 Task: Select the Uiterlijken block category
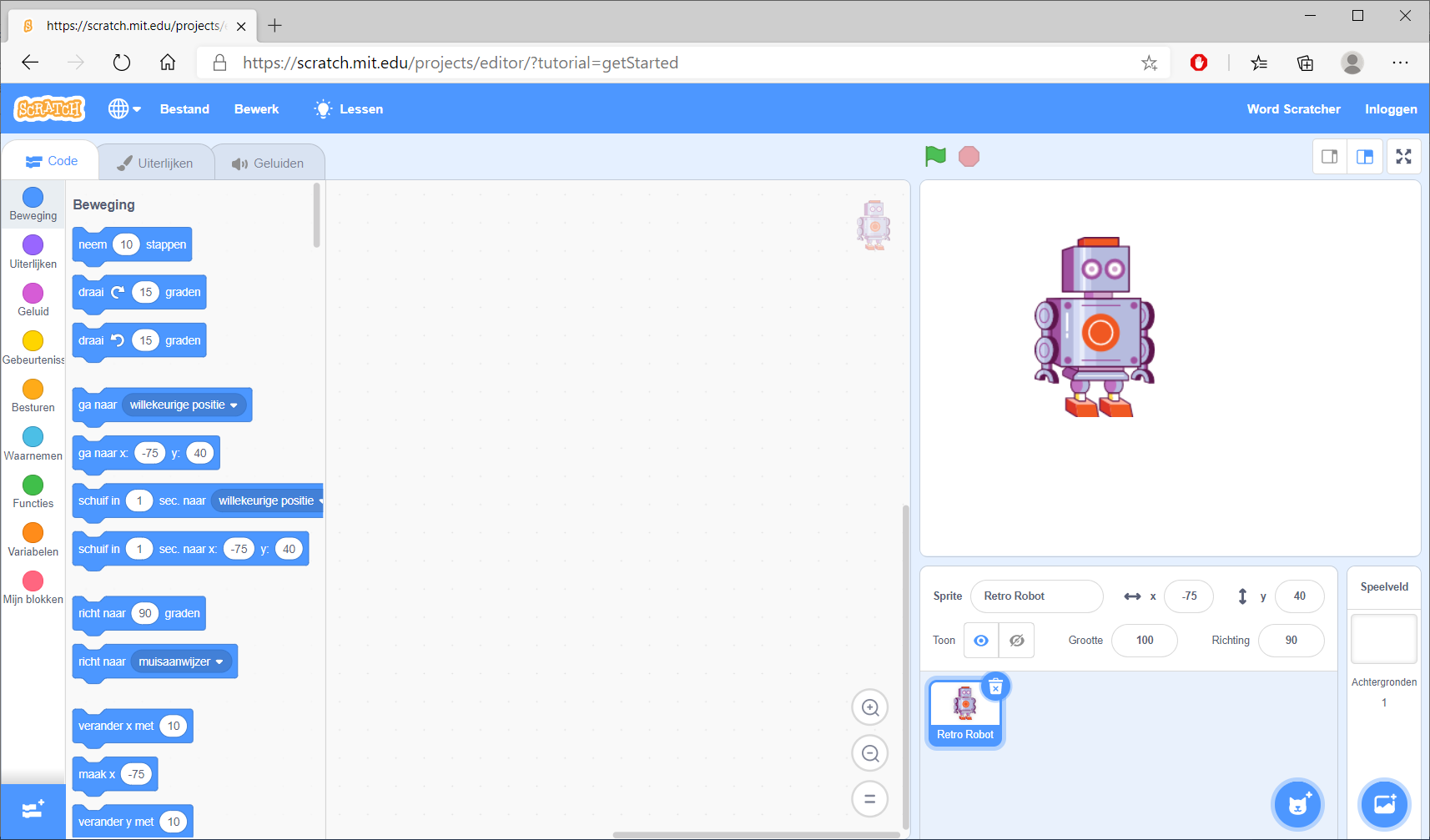33,253
